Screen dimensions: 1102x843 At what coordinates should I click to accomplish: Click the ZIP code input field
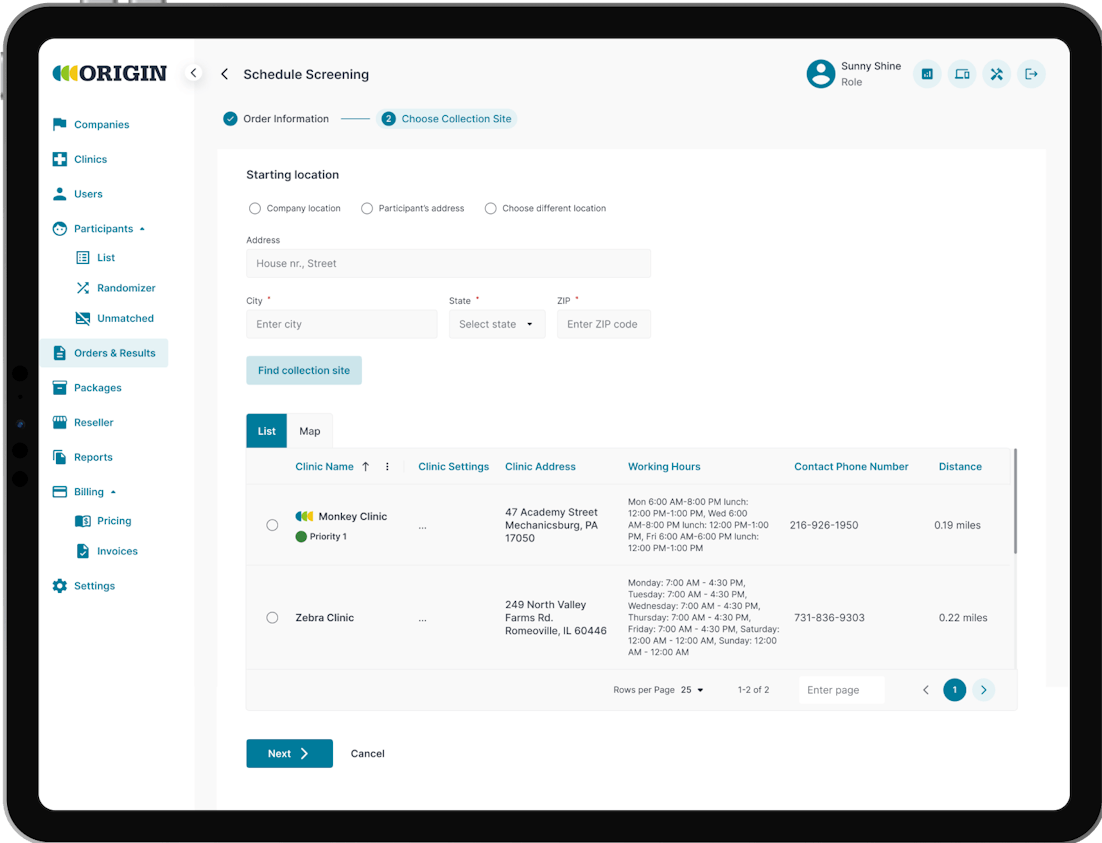tap(604, 324)
